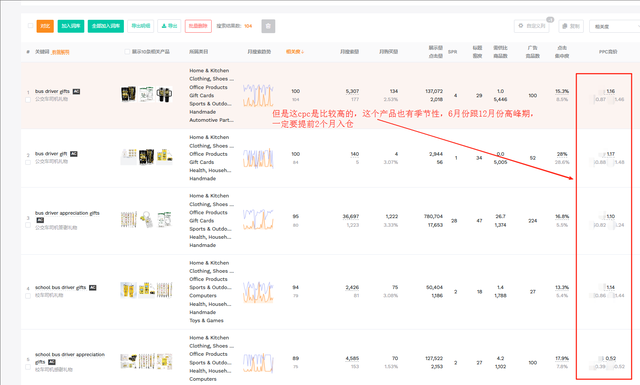The width and height of the screenshot is (640, 385).
Task: Select checkbox for school bus driver appreciation gifts
Action: (x=28, y=367)
